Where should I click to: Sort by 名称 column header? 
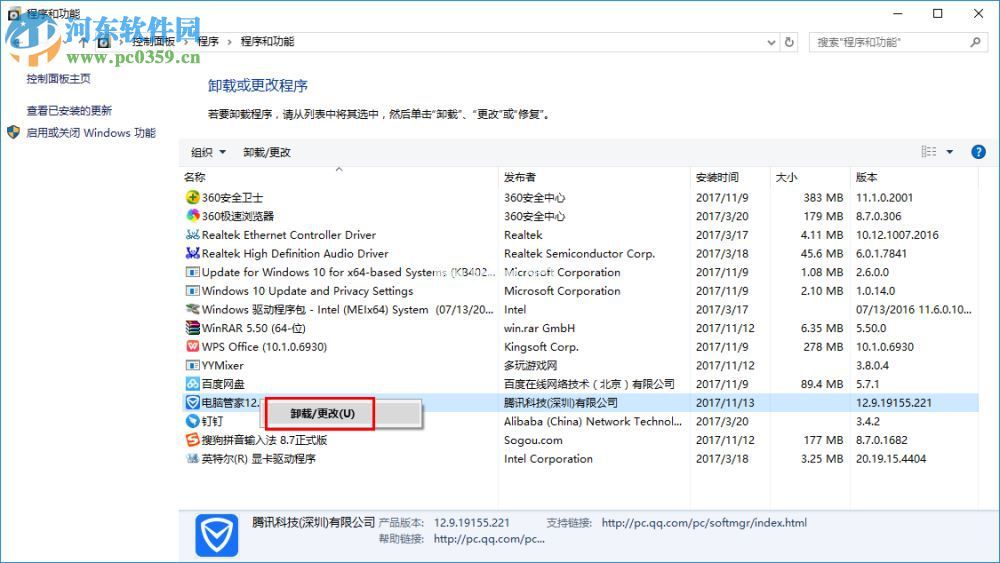pyautogui.click(x=195, y=177)
